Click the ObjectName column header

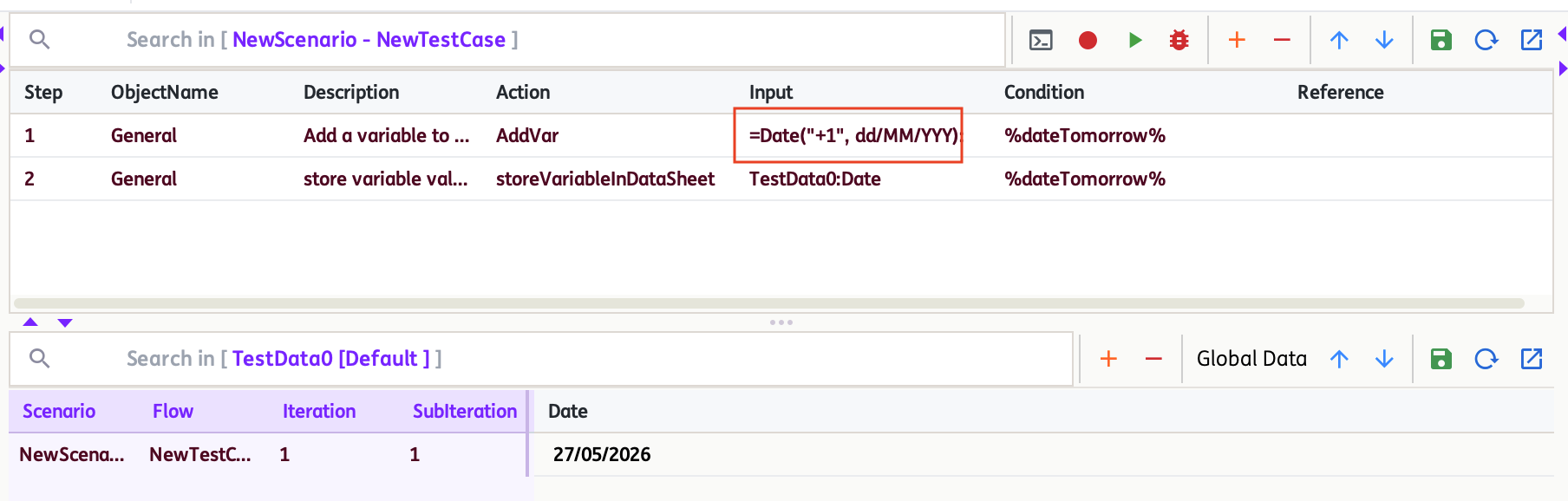(165, 93)
